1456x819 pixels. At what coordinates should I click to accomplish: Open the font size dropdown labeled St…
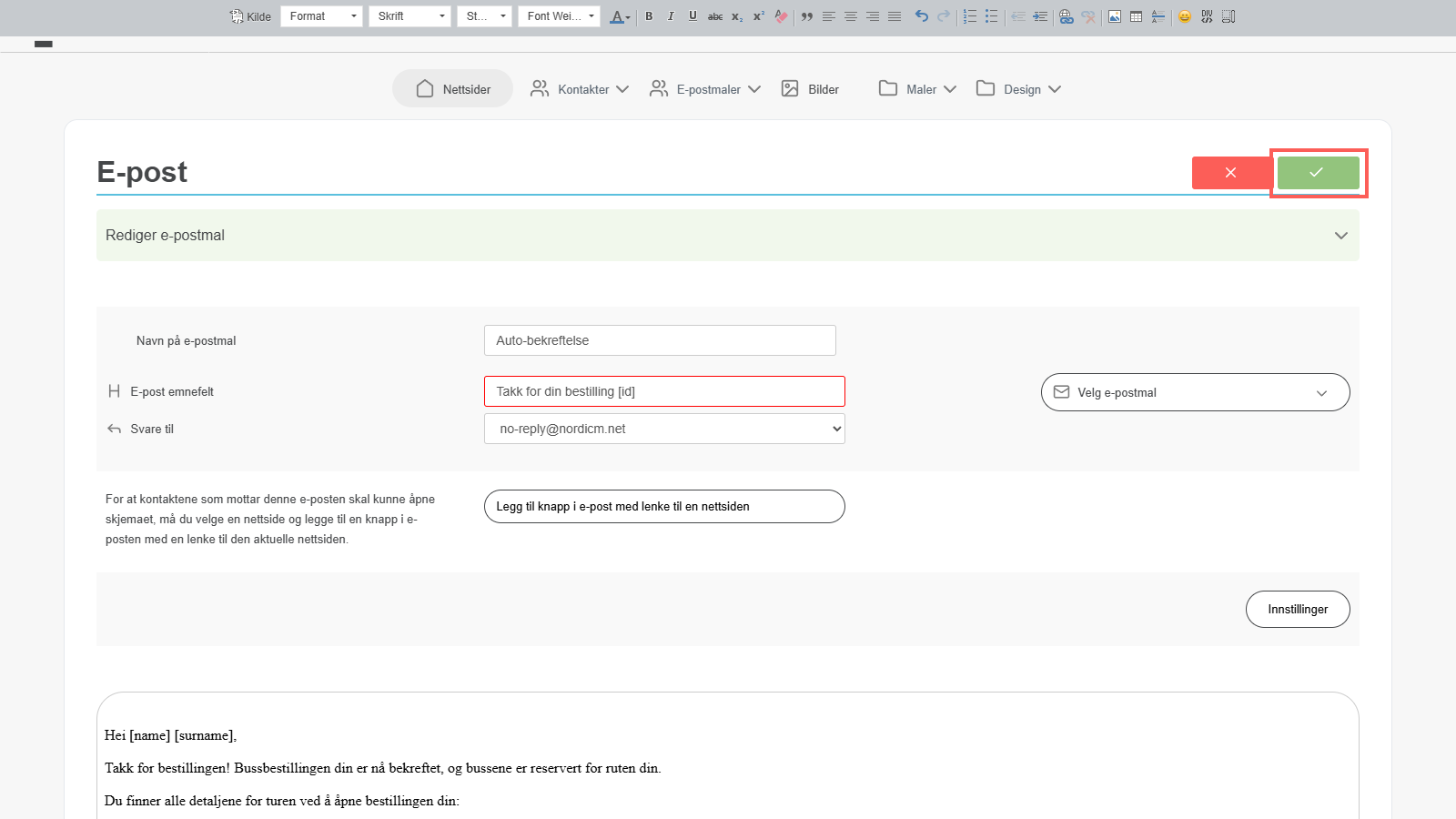pyautogui.click(x=484, y=16)
